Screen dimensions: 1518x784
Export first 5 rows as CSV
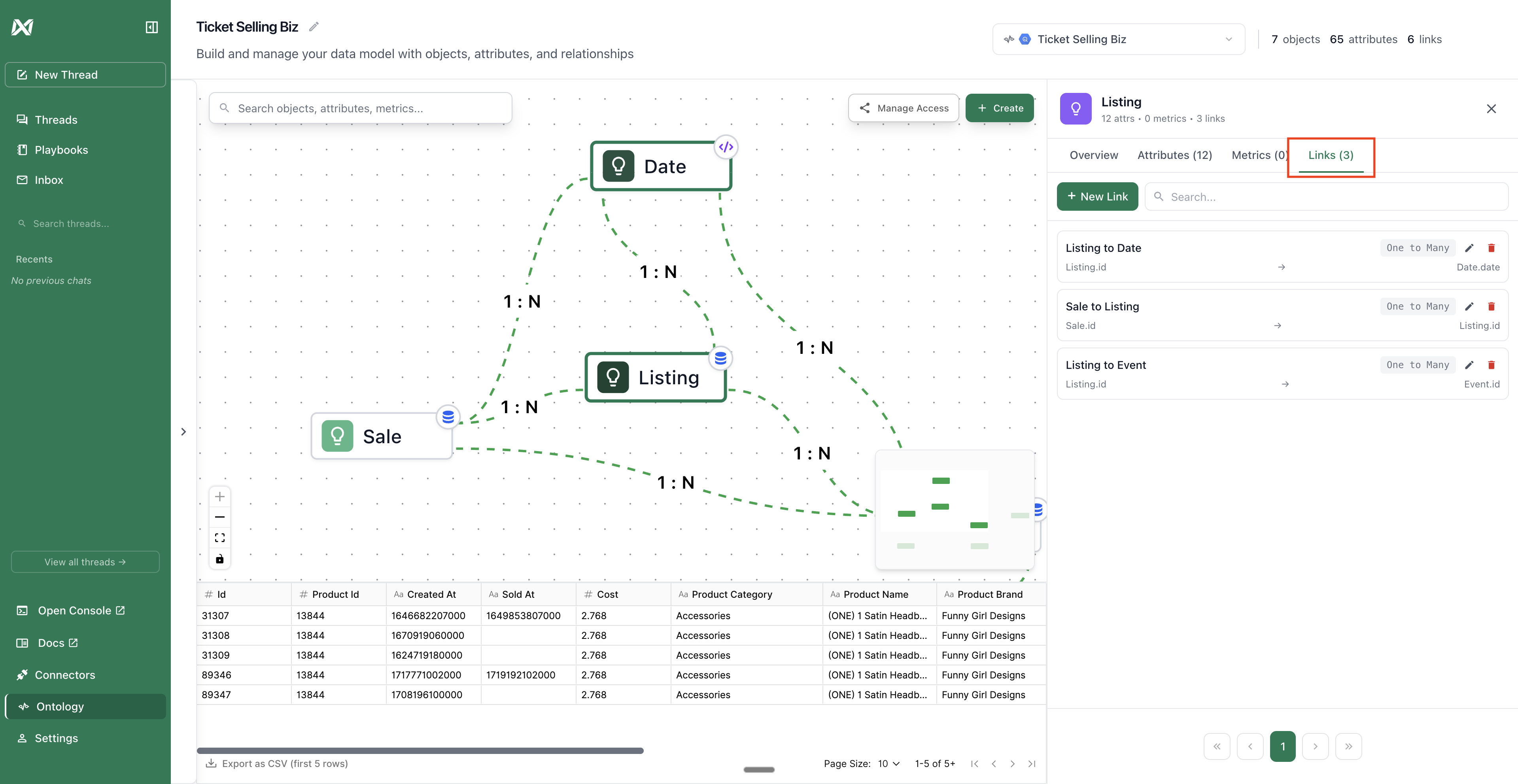pyautogui.click(x=277, y=763)
